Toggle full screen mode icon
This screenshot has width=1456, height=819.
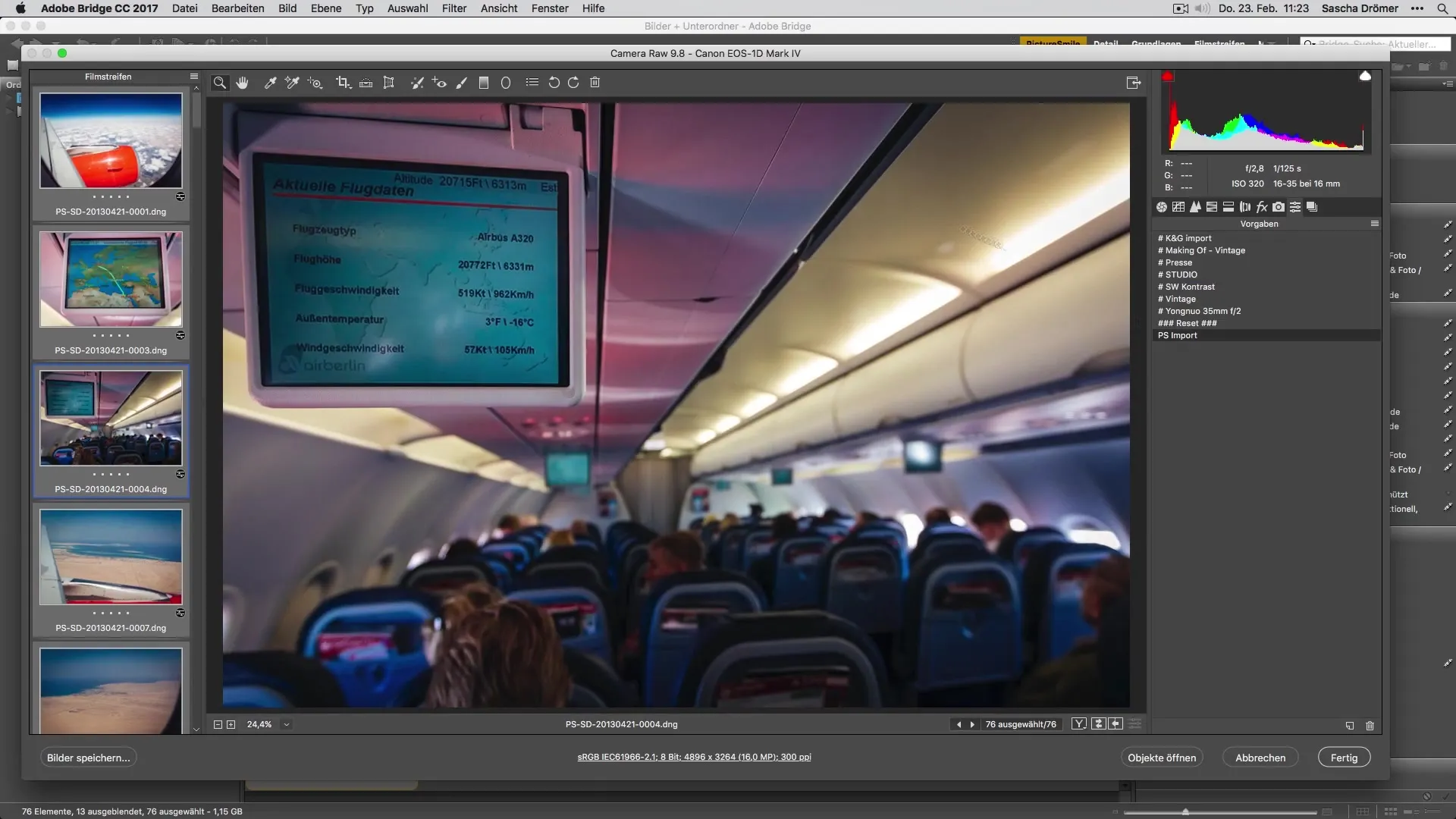pos(1134,83)
